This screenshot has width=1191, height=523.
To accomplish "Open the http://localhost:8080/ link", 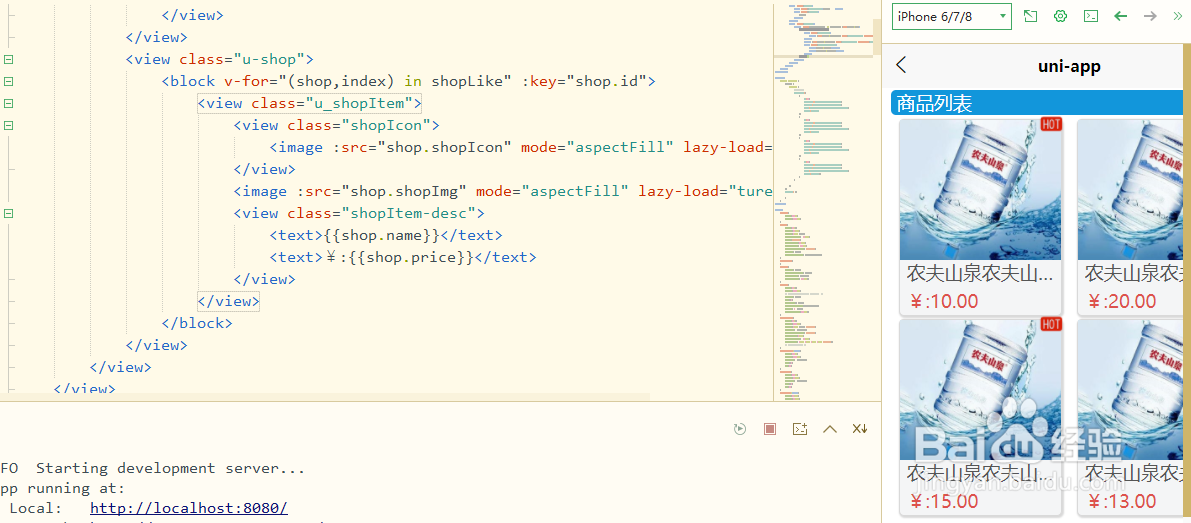I will point(188,508).
